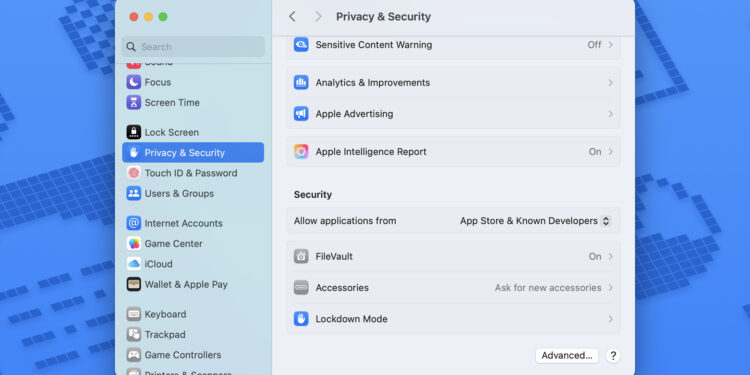Select Screen Time in the sidebar
This screenshot has height=375, width=750.
193,102
